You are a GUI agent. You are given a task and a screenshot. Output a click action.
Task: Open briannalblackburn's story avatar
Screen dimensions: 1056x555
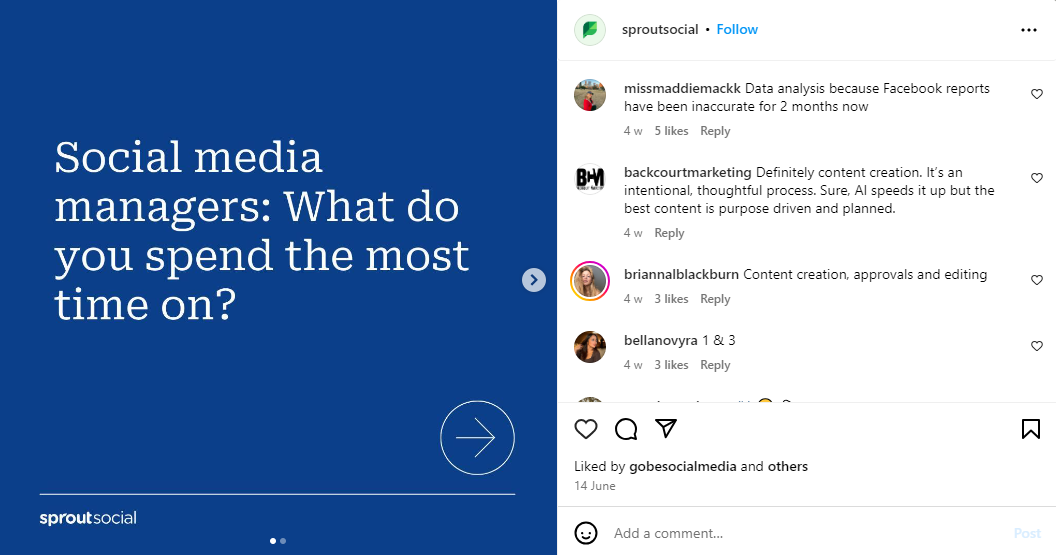(590, 280)
